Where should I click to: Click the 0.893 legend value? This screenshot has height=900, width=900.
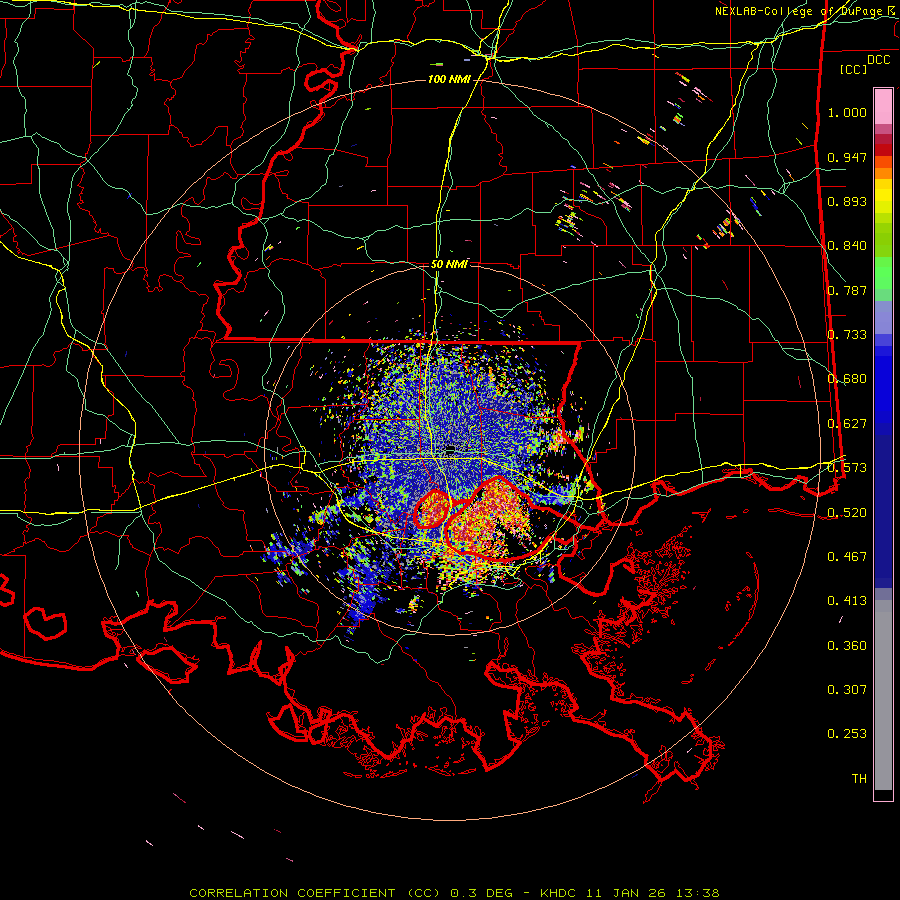point(847,201)
